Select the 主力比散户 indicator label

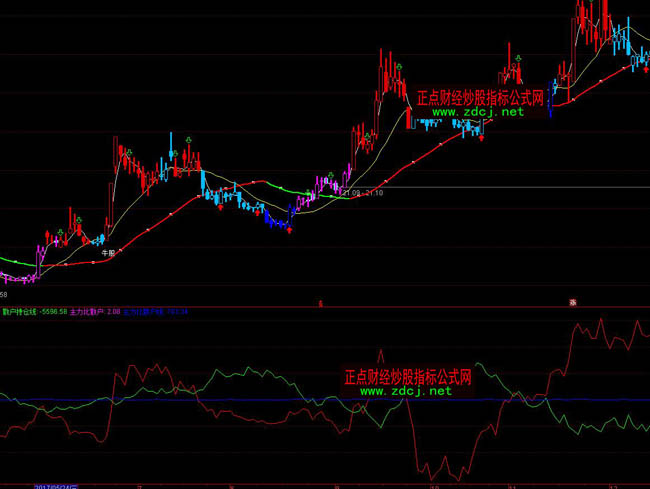tap(94, 312)
